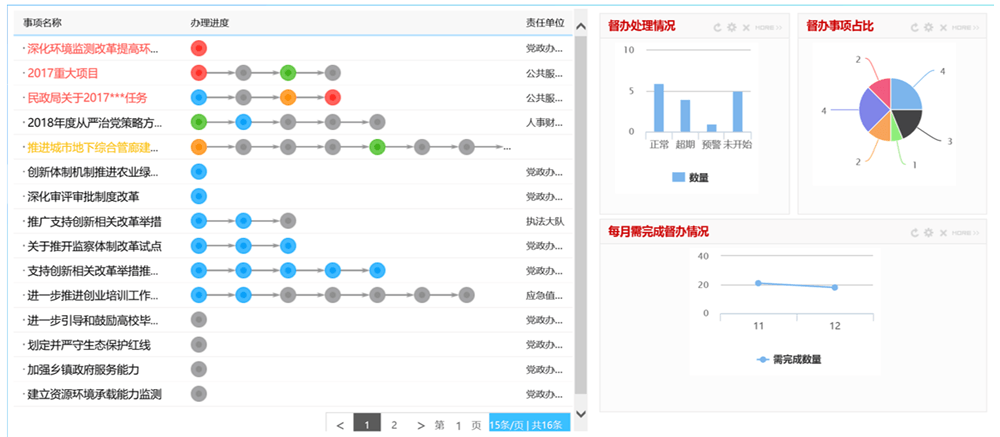Expand MORE in the 督办事项占比 panel
Image resolution: width=1000 pixels, height=437 pixels.
[x=966, y=27]
